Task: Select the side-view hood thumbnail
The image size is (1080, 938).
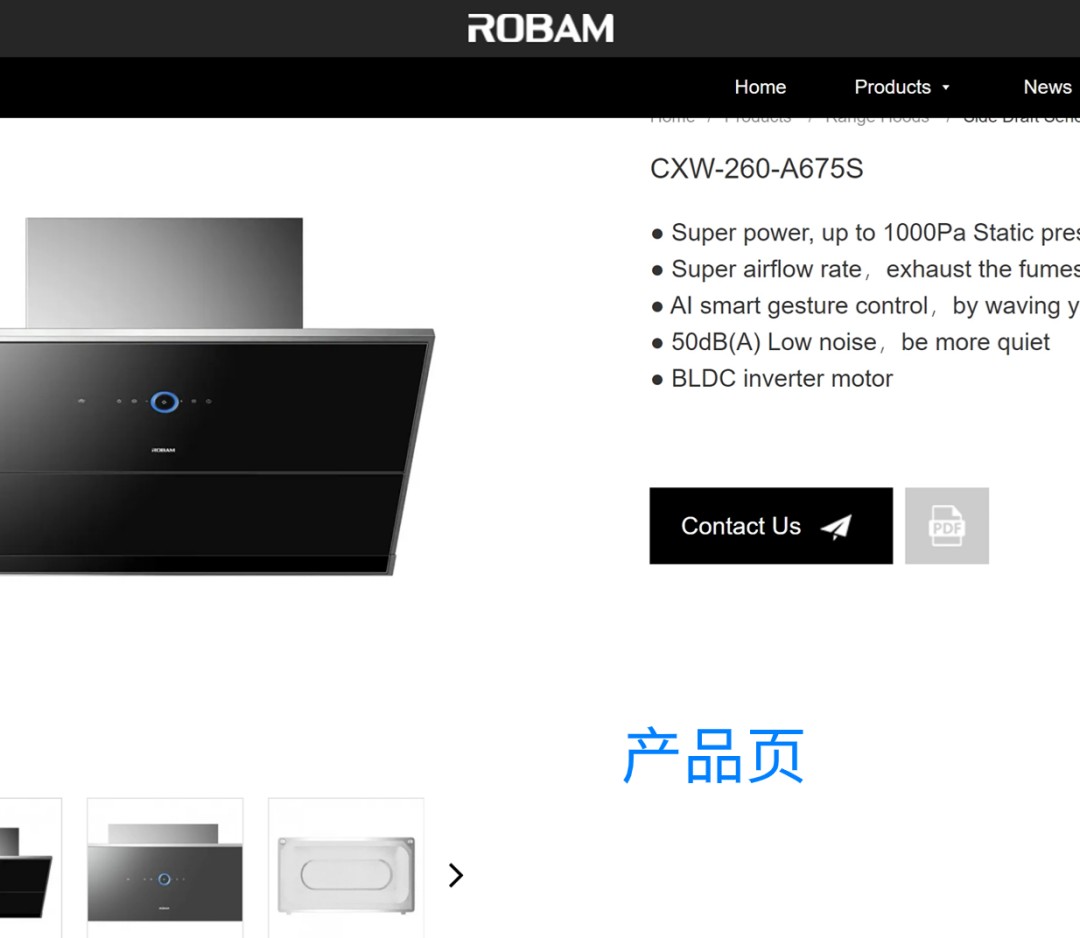Action: [28, 868]
